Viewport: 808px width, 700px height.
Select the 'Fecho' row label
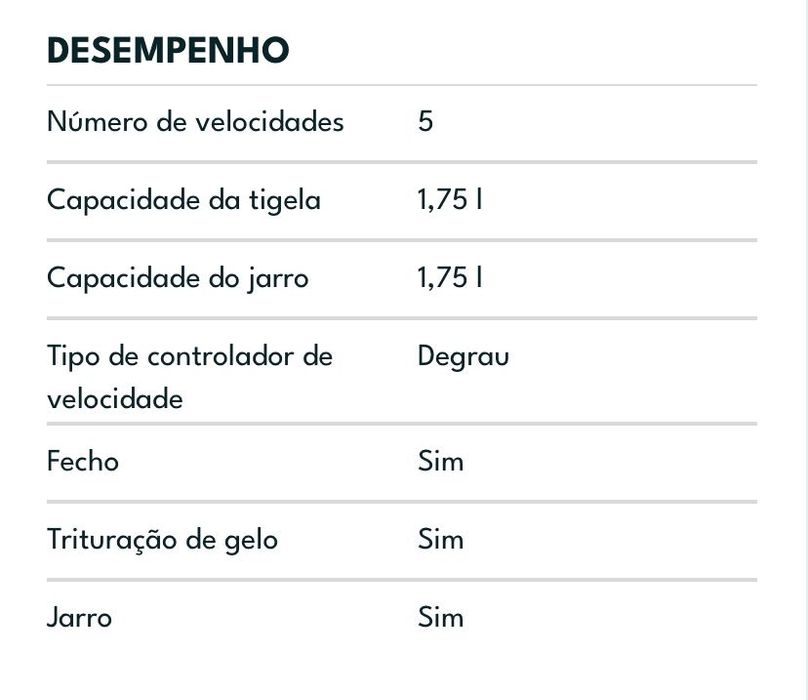(x=83, y=462)
